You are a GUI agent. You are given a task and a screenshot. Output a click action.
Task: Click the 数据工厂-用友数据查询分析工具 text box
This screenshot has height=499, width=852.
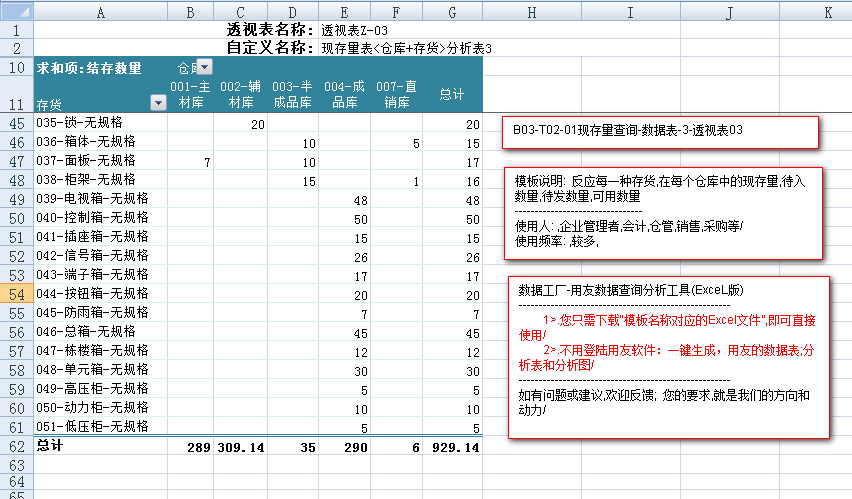(x=667, y=357)
